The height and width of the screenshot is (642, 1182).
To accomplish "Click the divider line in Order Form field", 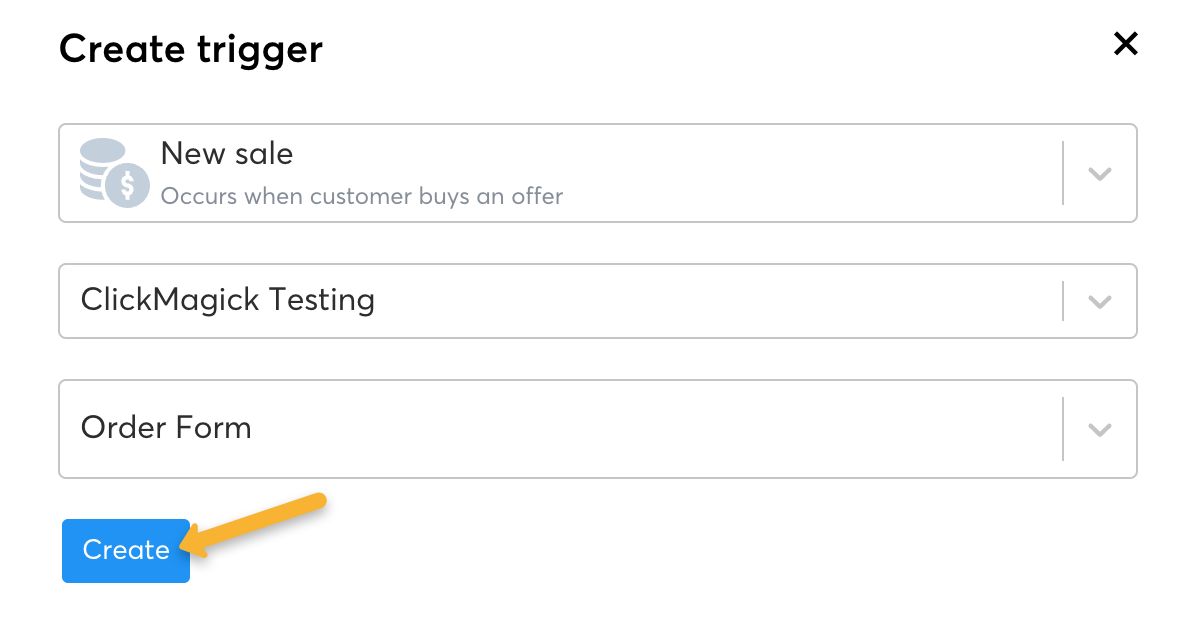I will (1063, 429).
